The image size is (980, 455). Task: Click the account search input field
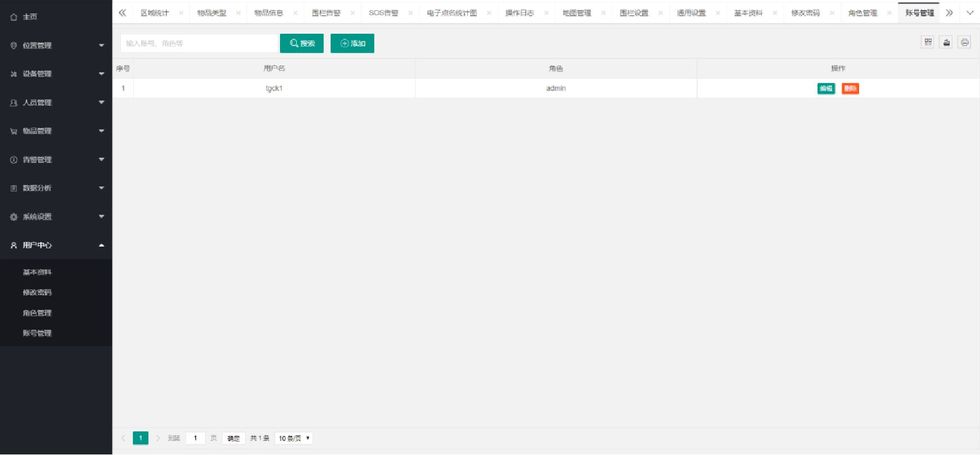point(198,44)
